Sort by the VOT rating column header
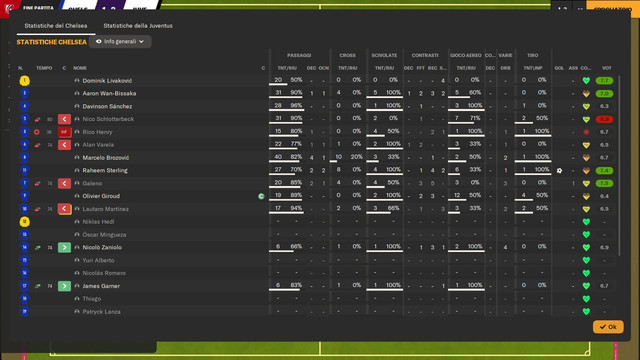This screenshot has height=360, width=640. pos(607,68)
